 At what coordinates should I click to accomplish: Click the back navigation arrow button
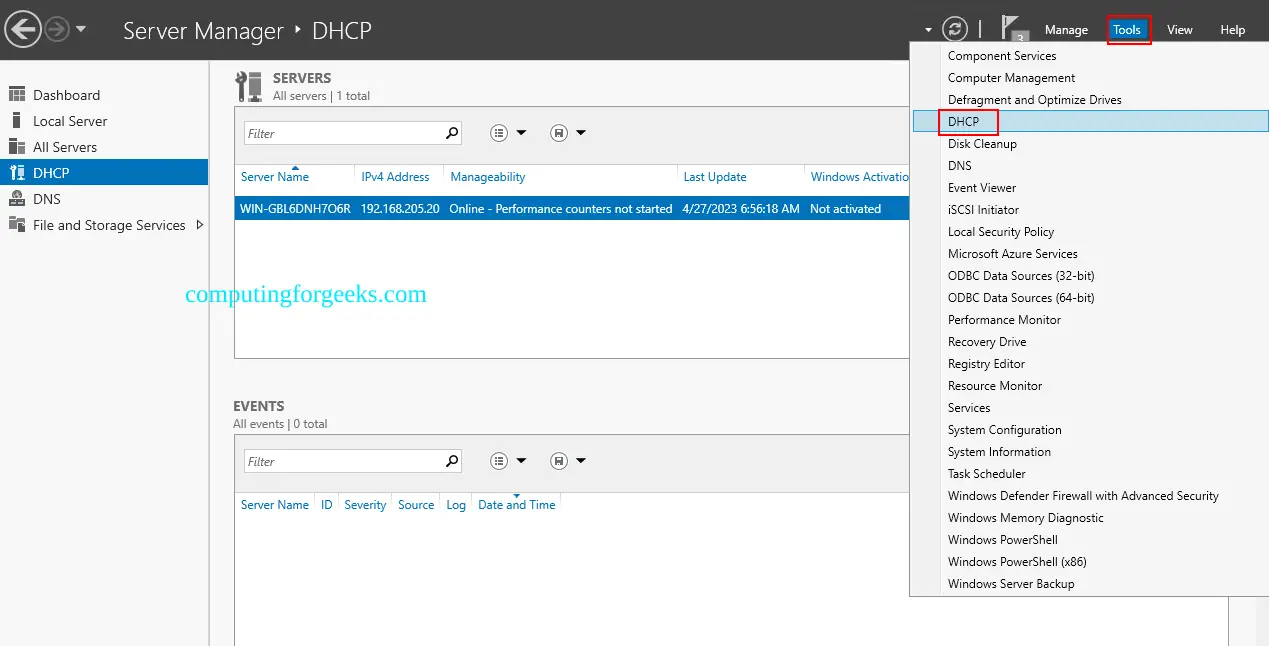23,28
